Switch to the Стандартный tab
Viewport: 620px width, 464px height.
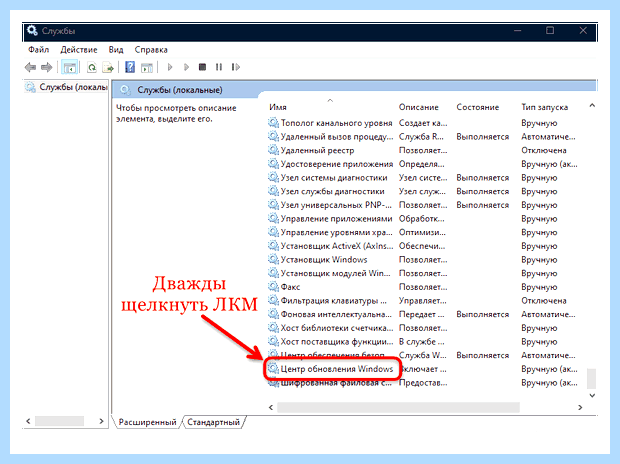point(214,422)
